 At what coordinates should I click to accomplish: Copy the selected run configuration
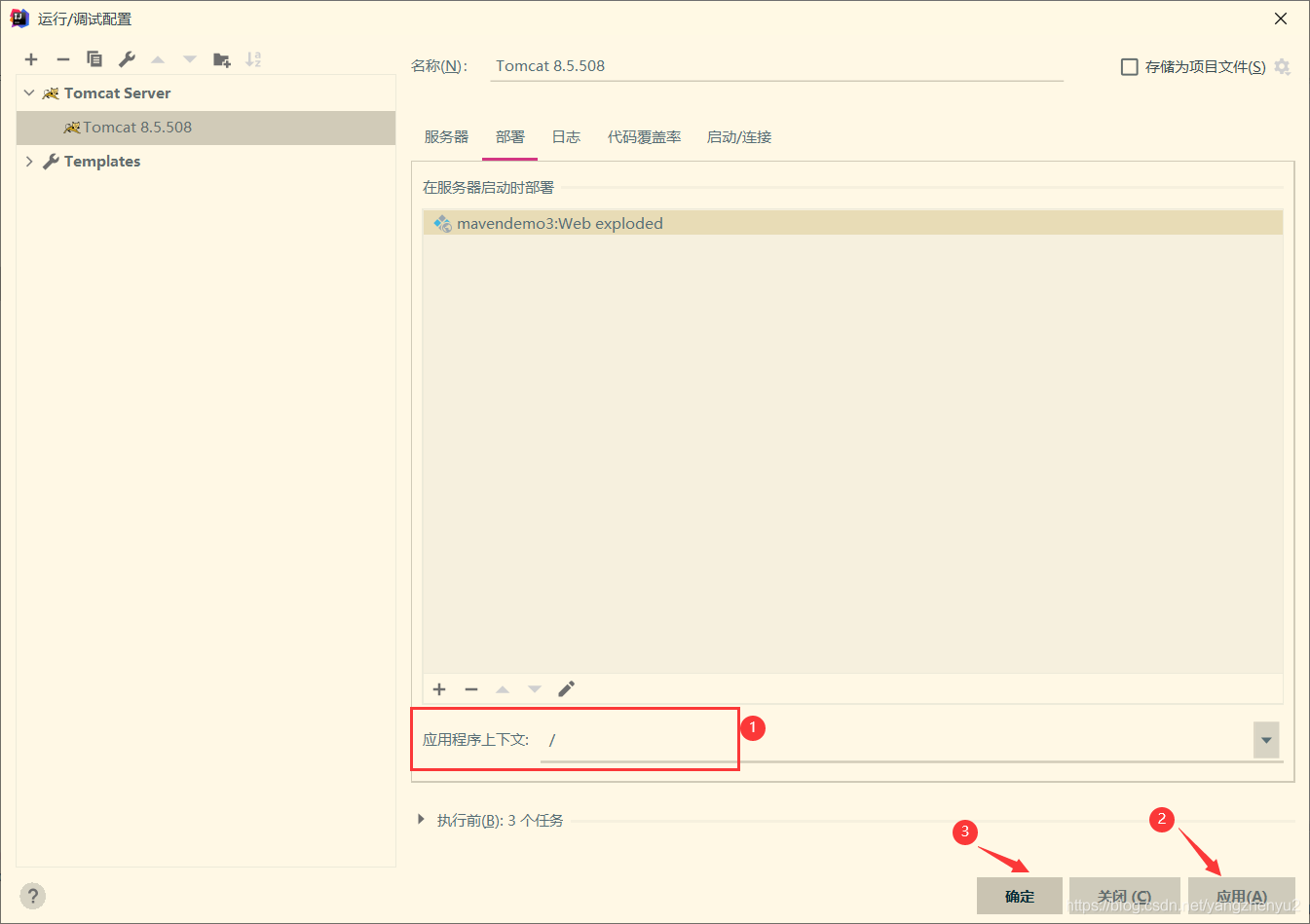click(94, 59)
